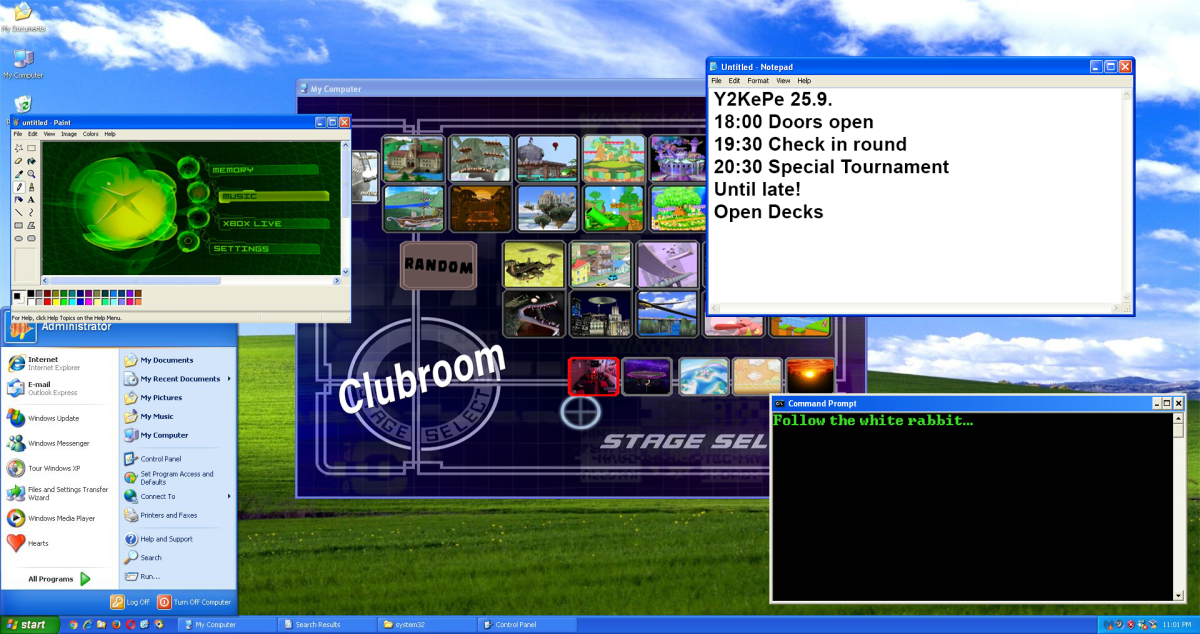Open the Colors menu in Paint
1200x634 pixels.
tap(91, 134)
